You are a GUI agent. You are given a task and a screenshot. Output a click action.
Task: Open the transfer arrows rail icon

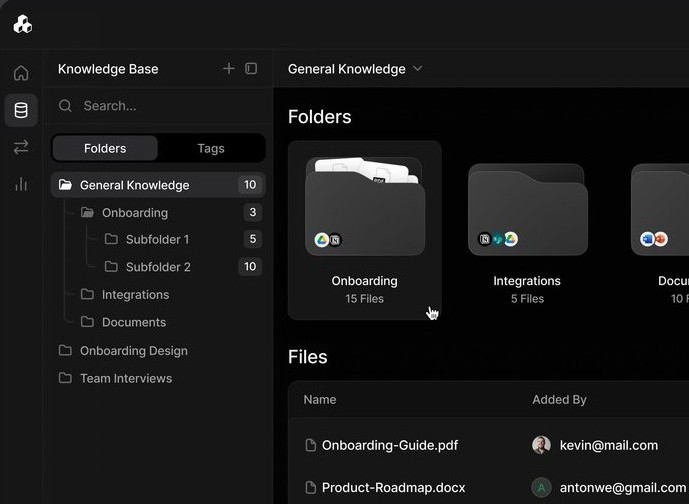[21, 147]
